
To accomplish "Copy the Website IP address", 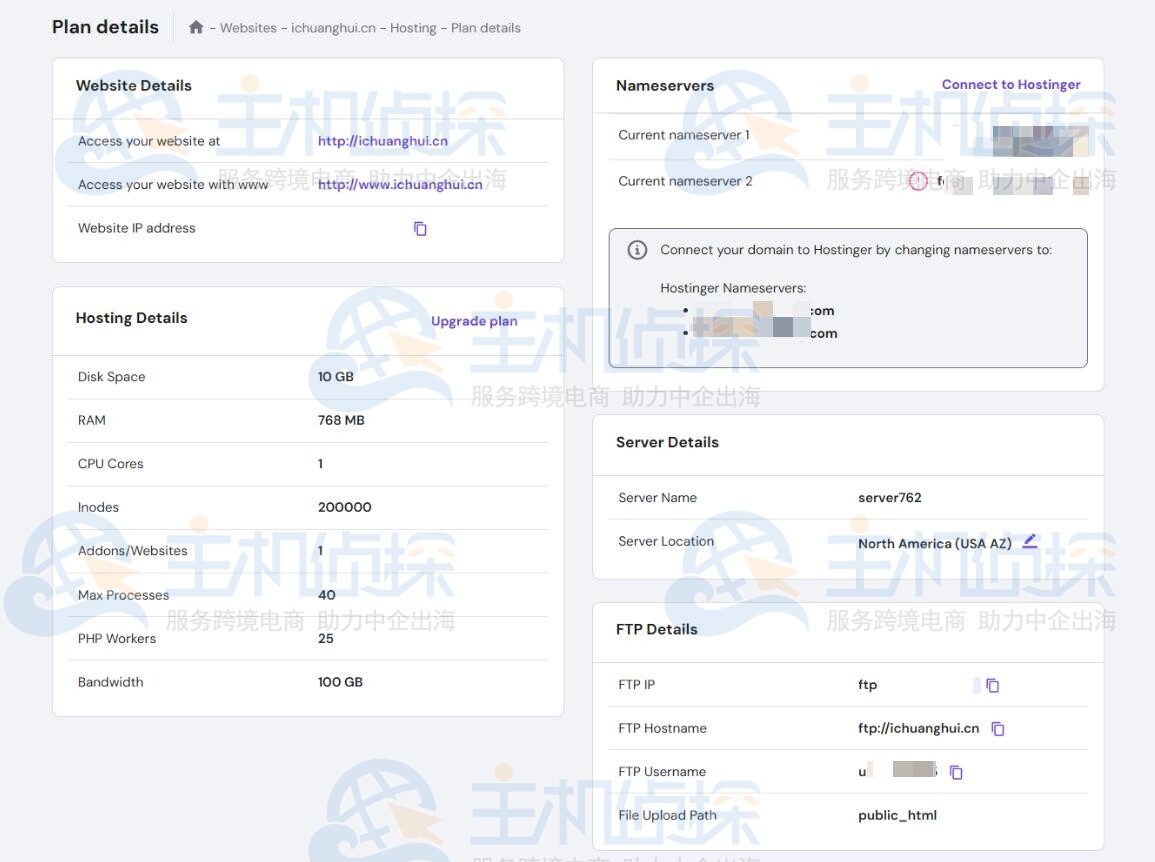I will coord(420,229).
